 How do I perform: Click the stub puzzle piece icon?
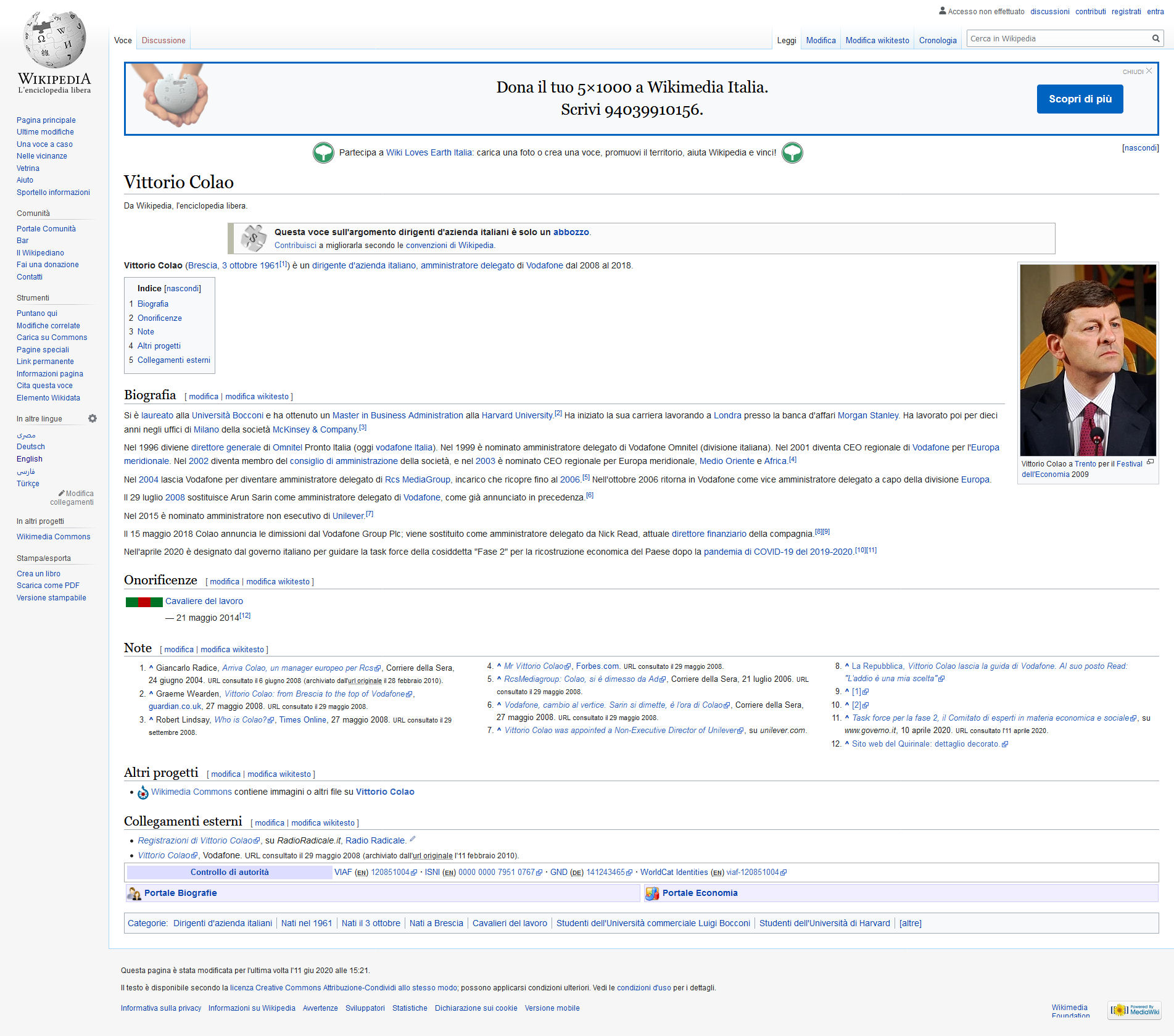253,238
